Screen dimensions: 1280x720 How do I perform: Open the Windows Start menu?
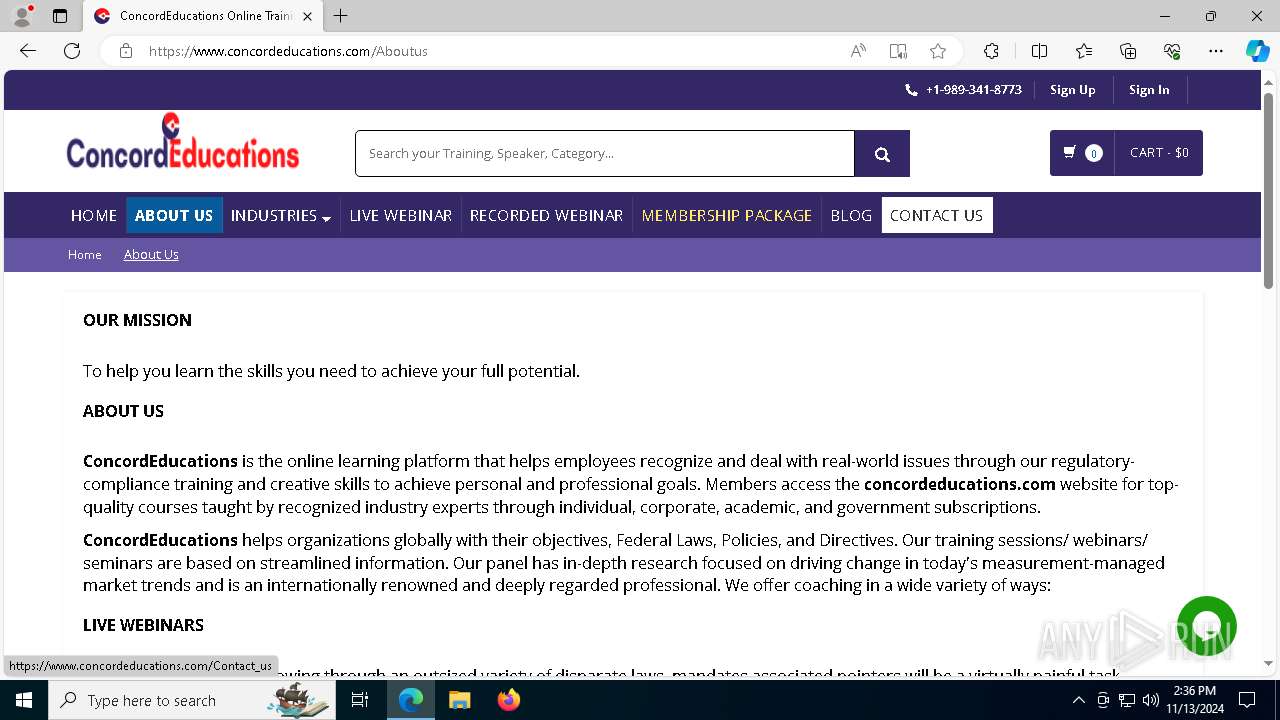[x=24, y=700]
